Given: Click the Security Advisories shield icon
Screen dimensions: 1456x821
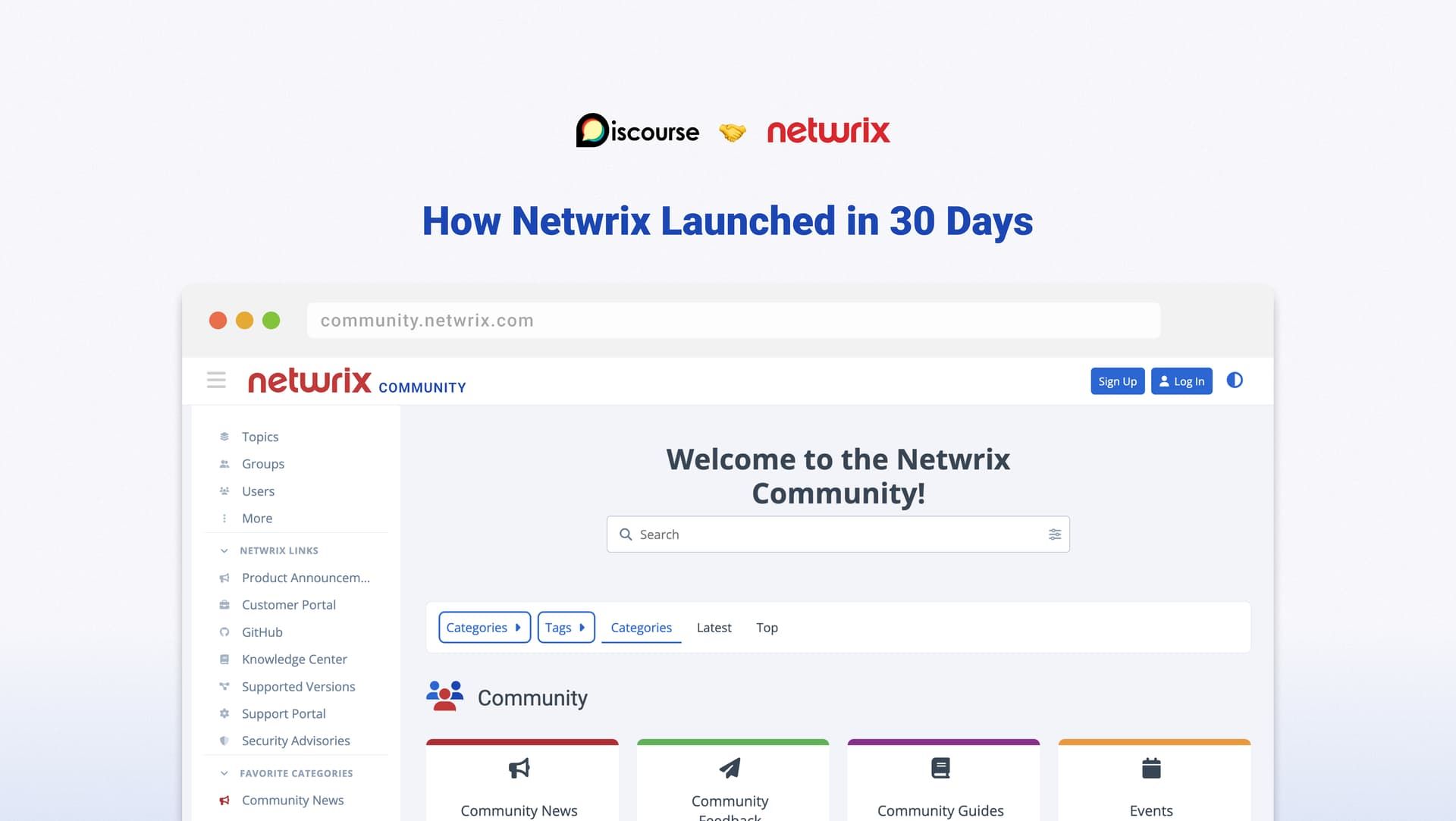Looking at the screenshot, I should [224, 741].
